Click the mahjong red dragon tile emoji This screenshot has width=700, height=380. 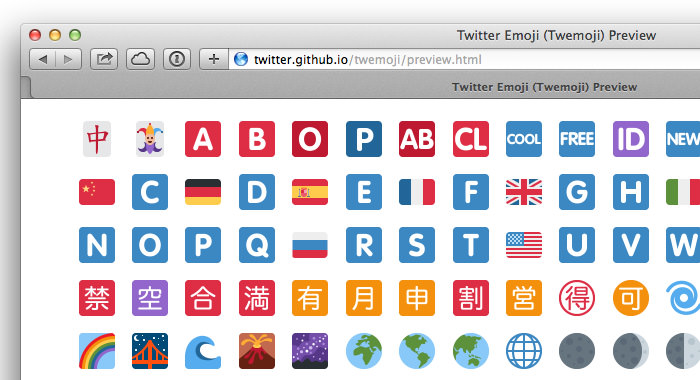point(97,139)
